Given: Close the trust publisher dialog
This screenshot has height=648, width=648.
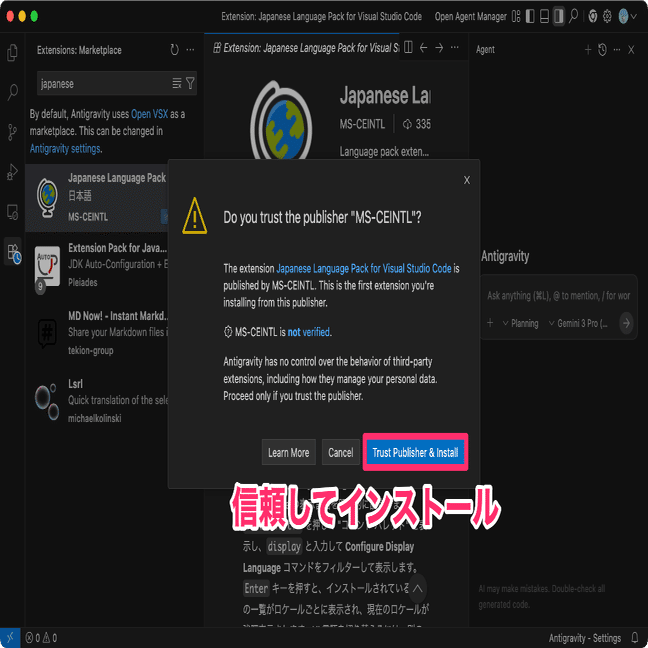Looking at the screenshot, I should pyautogui.click(x=467, y=180).
